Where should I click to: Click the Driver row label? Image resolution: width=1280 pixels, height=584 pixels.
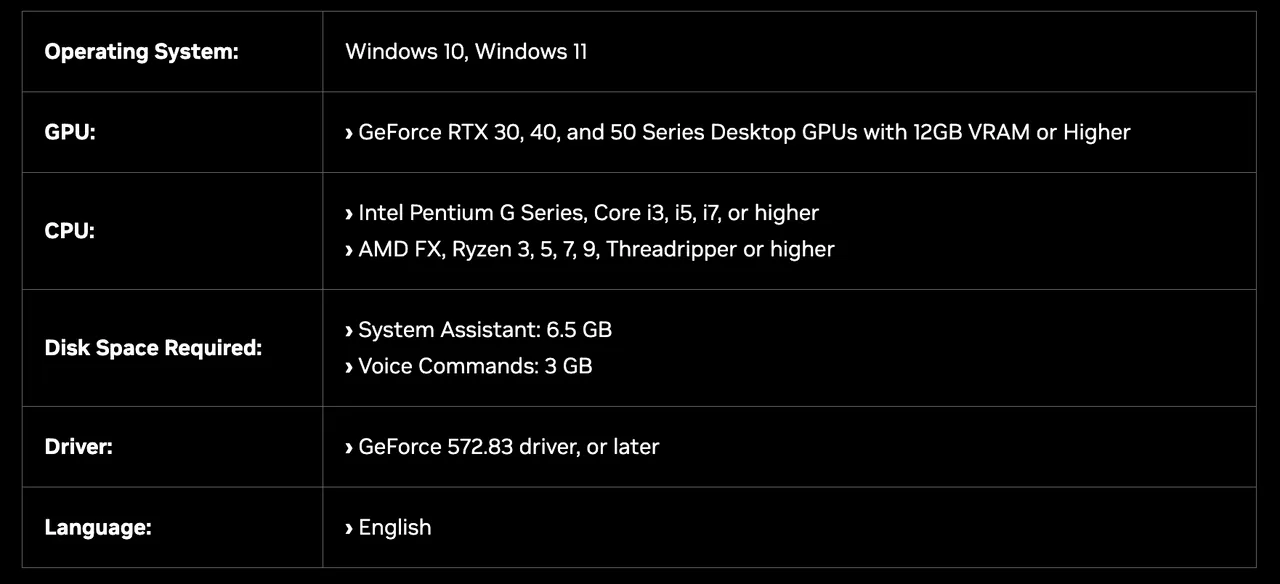pos(79,447)
